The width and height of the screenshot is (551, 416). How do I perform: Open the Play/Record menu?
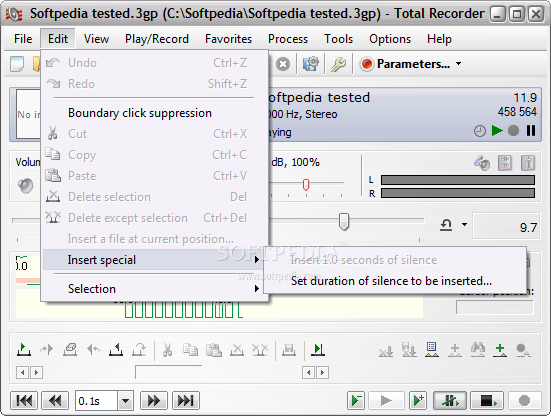tap(157, 39)
